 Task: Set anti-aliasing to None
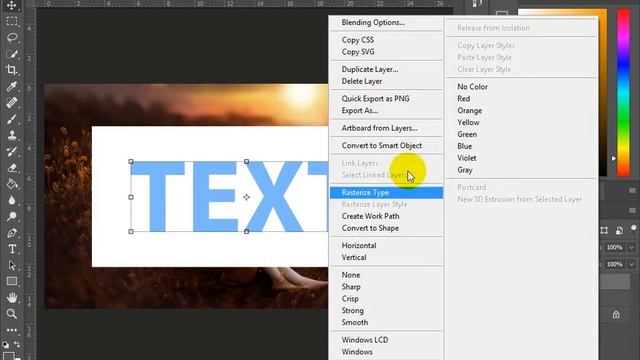[x=351, y=275]
